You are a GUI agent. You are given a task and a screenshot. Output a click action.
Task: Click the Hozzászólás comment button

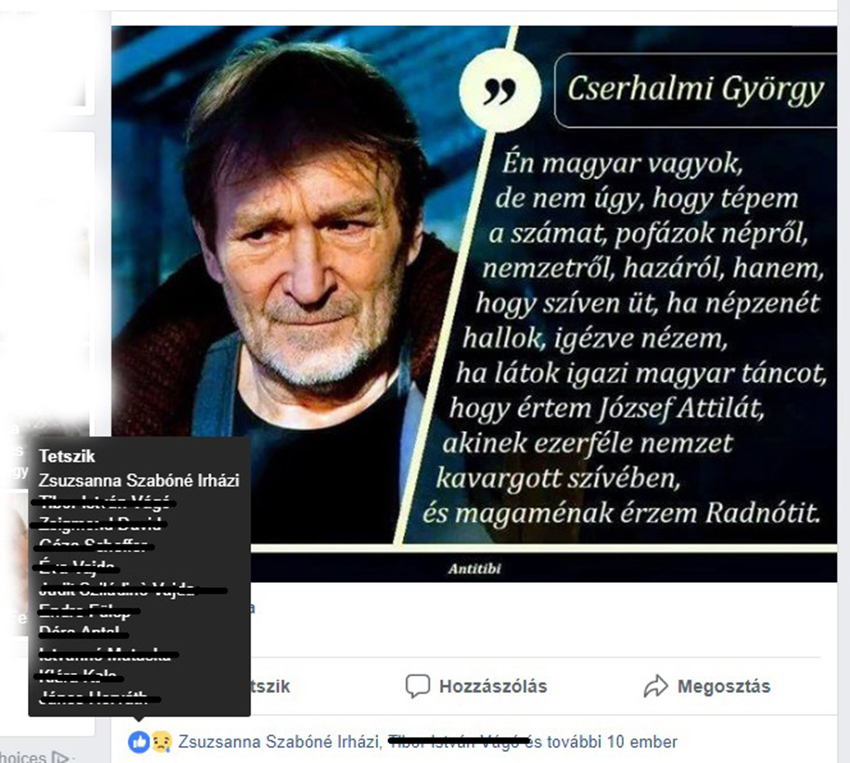[x=476, y=686]
